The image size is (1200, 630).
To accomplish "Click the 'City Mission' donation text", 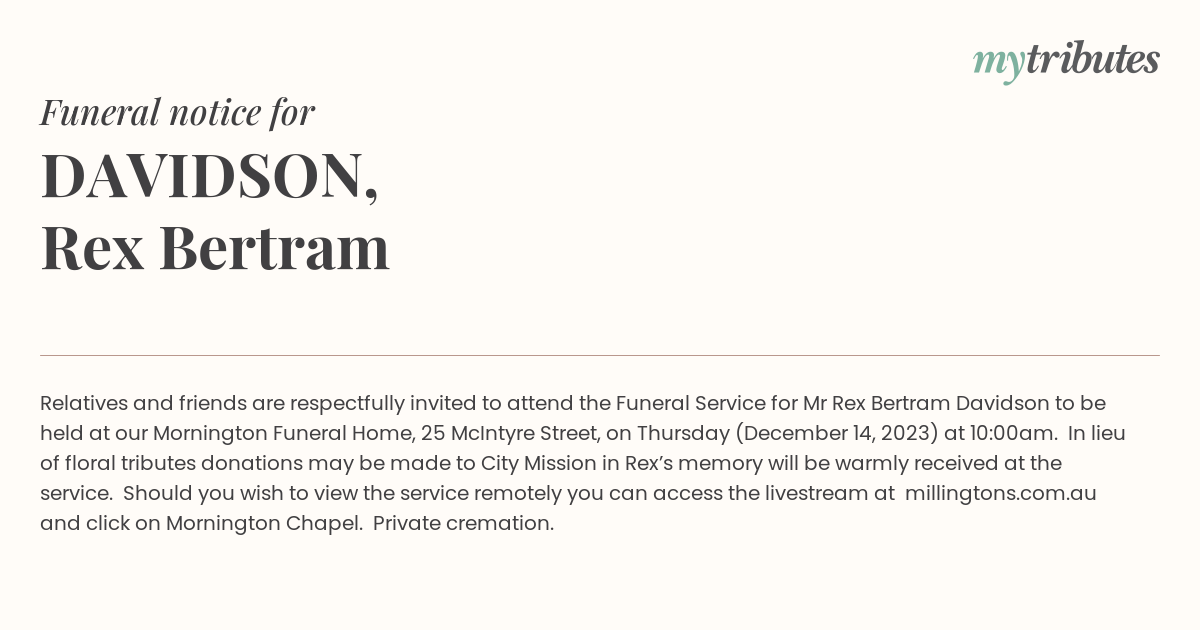I will [537, 463].
